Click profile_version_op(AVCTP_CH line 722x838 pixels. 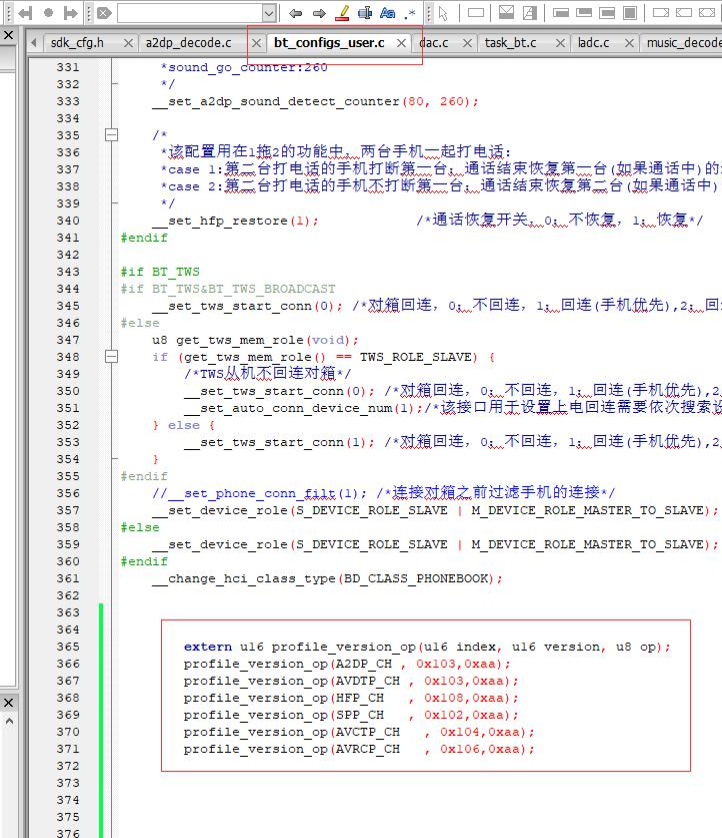pyautogui.click(x=359, y=732)
